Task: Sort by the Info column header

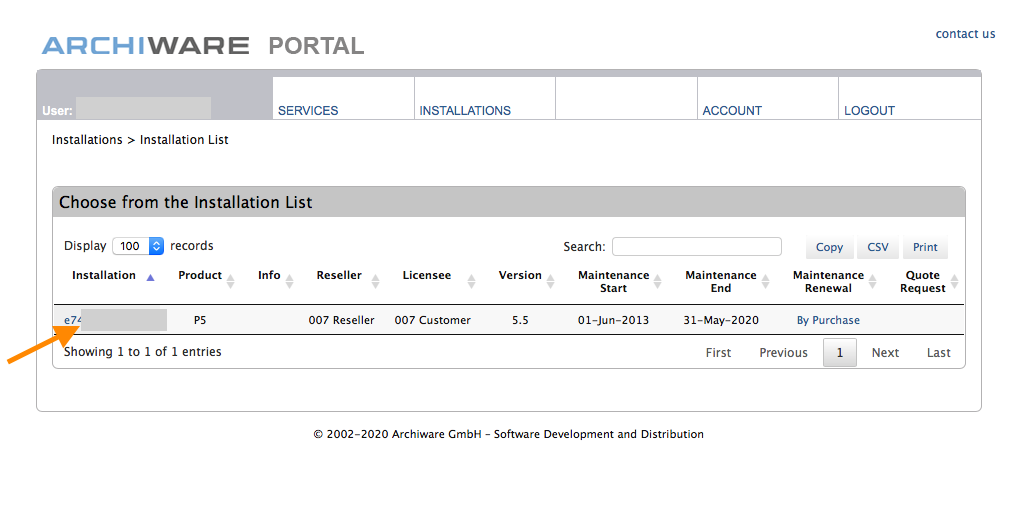Action: (269, 275)
